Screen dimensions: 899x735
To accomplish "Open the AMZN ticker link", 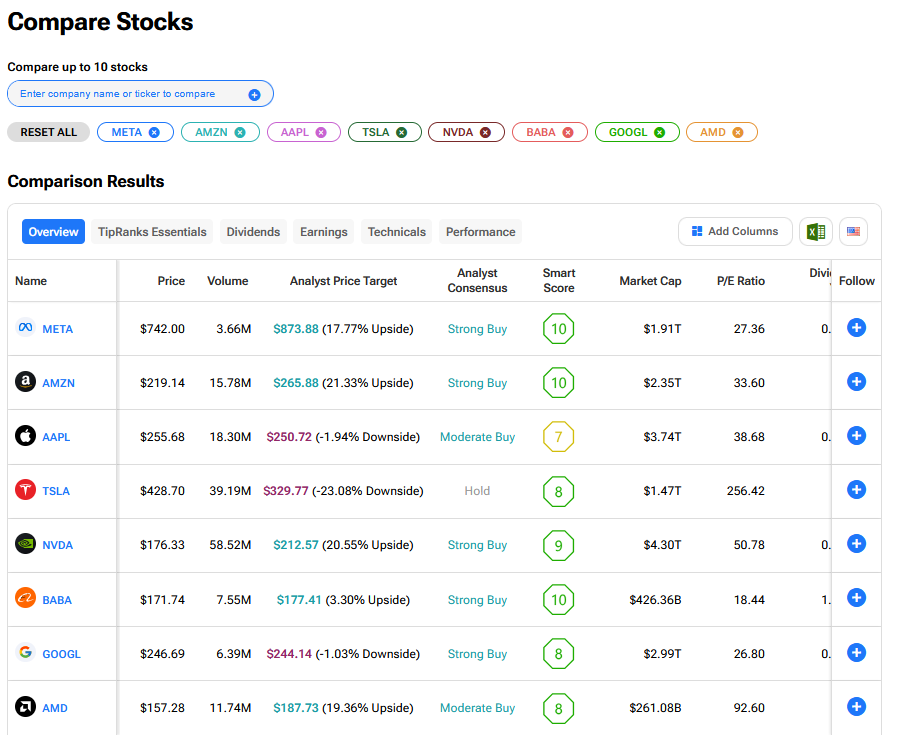I will [x=58, y=383].
